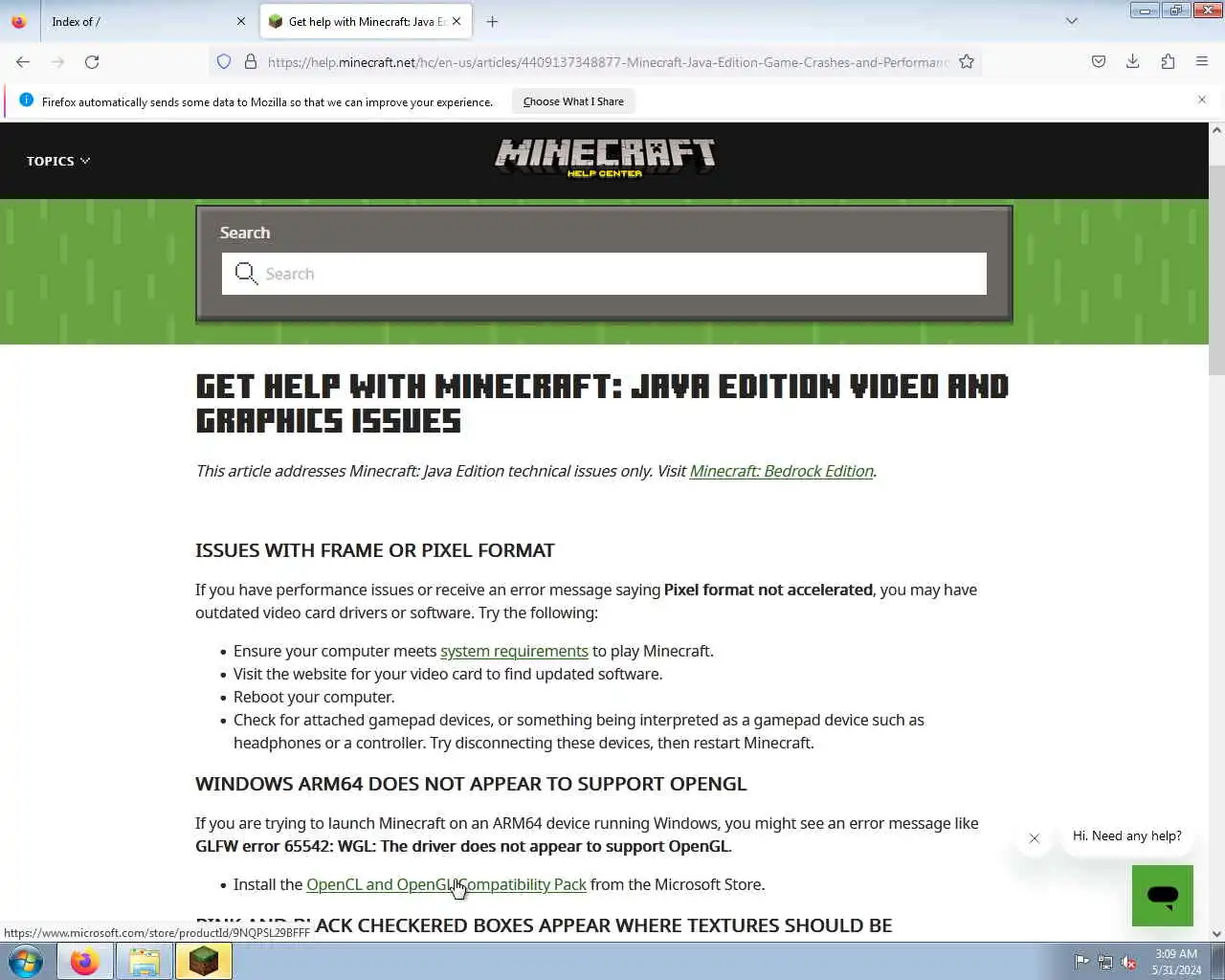Click the Firefox taskbar icon
Viewport: 1225px width, 980px height.
coord(84,961)
